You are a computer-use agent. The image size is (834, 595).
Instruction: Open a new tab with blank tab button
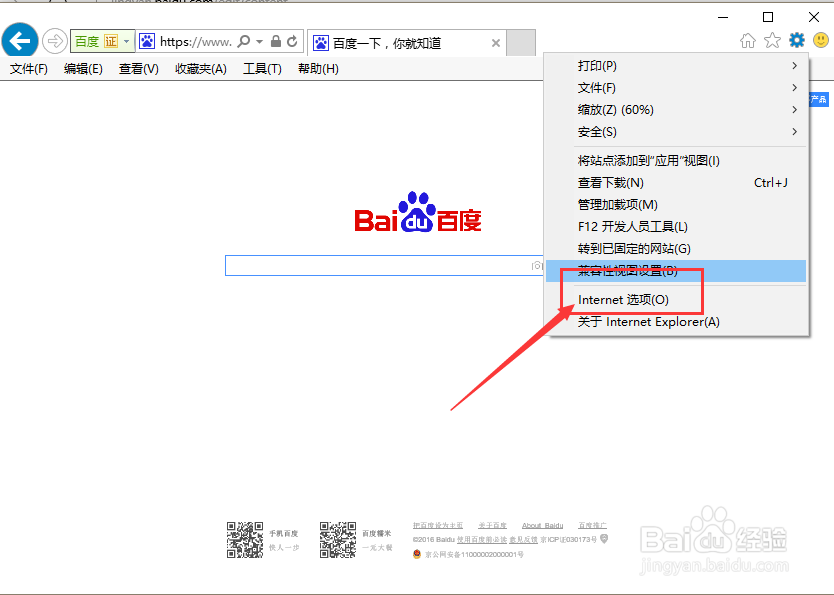521,43
